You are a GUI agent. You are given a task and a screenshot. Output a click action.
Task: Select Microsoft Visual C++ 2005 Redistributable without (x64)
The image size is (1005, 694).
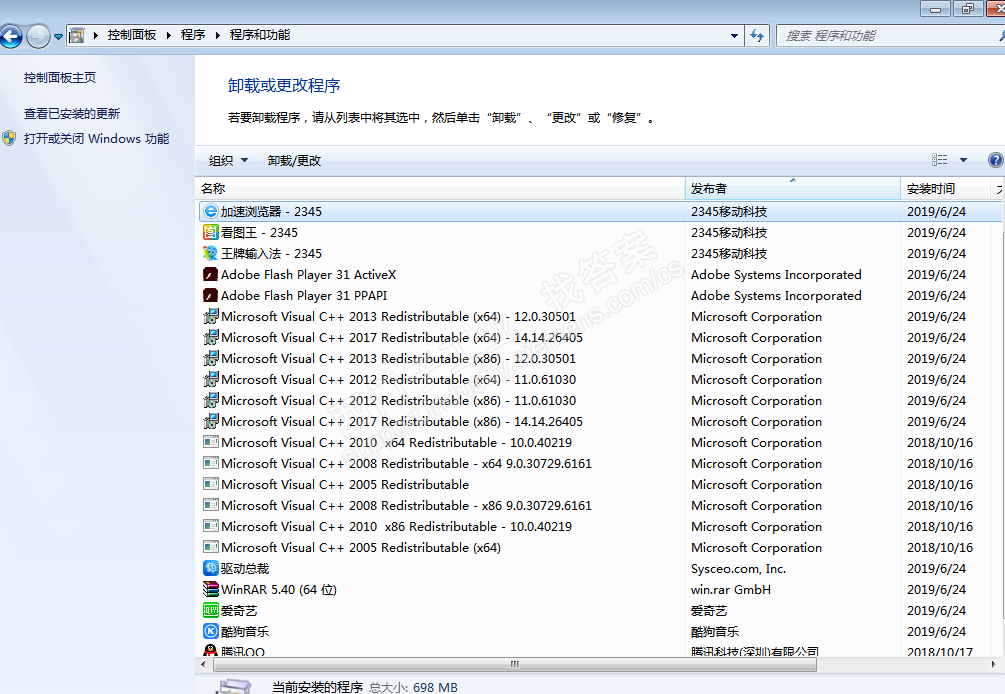[x=345, y=484]
